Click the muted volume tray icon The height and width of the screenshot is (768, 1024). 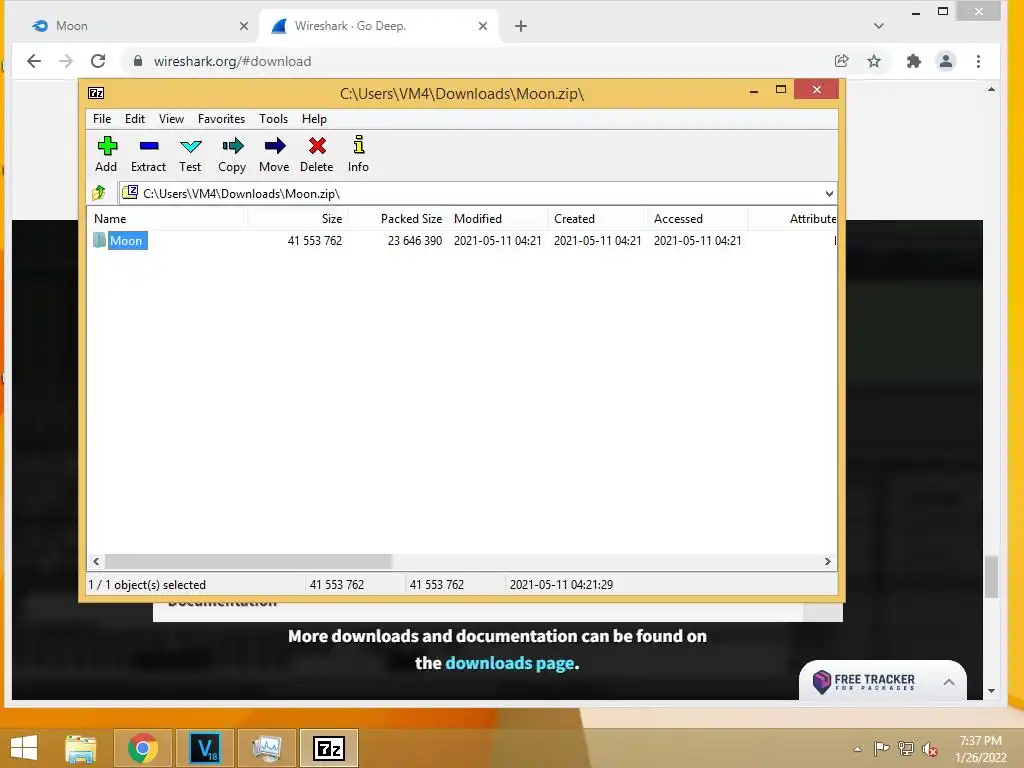coord(930,749)
